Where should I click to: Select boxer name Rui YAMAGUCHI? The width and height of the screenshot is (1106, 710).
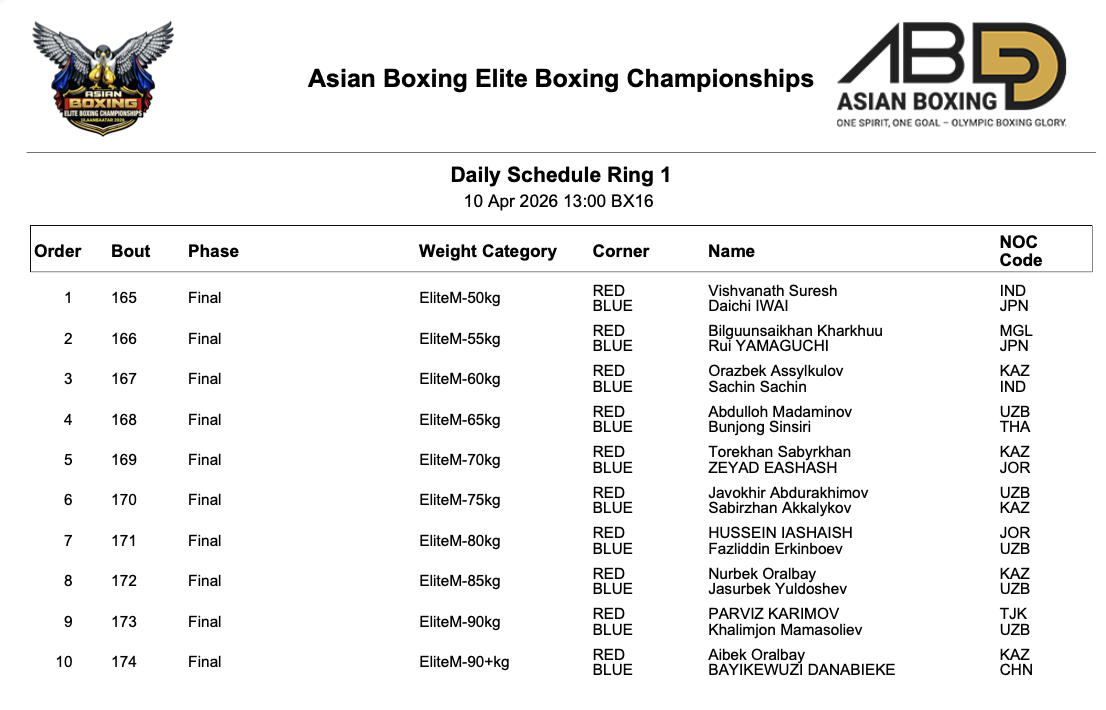[x=768, y=346]
